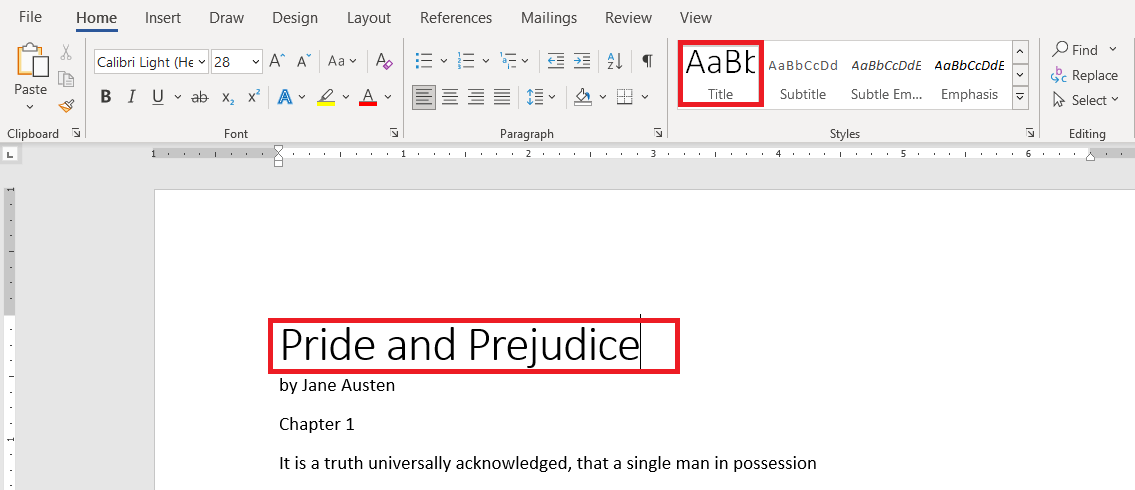
Task: Select the Format Painter brush icon
Action: [67, 106]
